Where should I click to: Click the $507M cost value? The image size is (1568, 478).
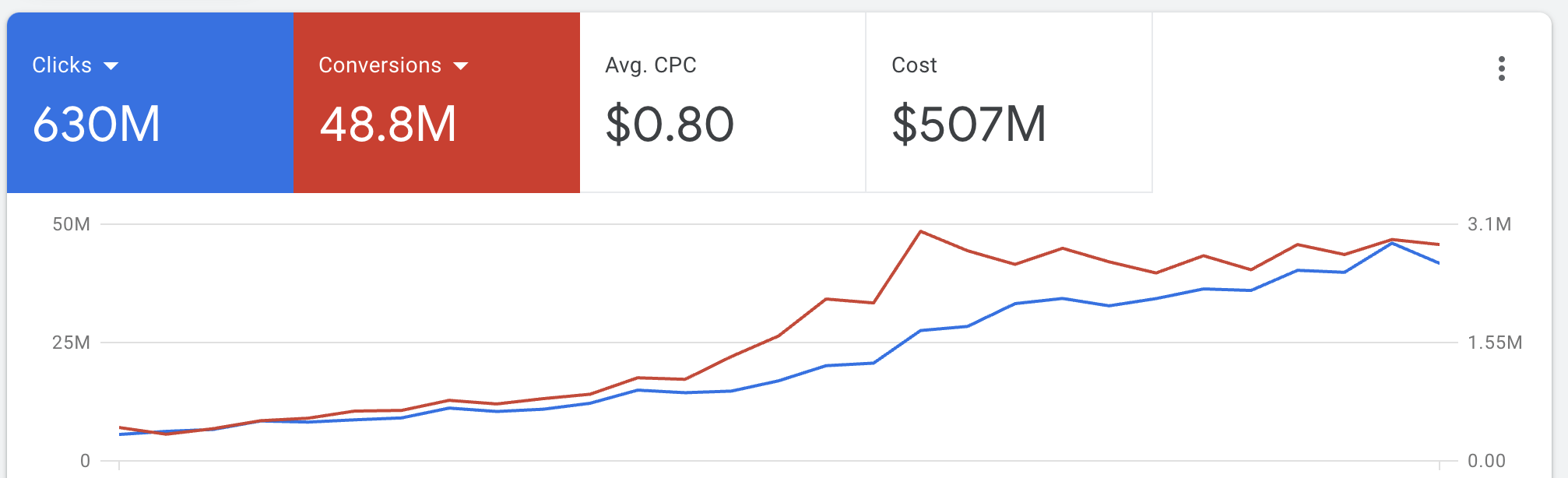(969, 125)
